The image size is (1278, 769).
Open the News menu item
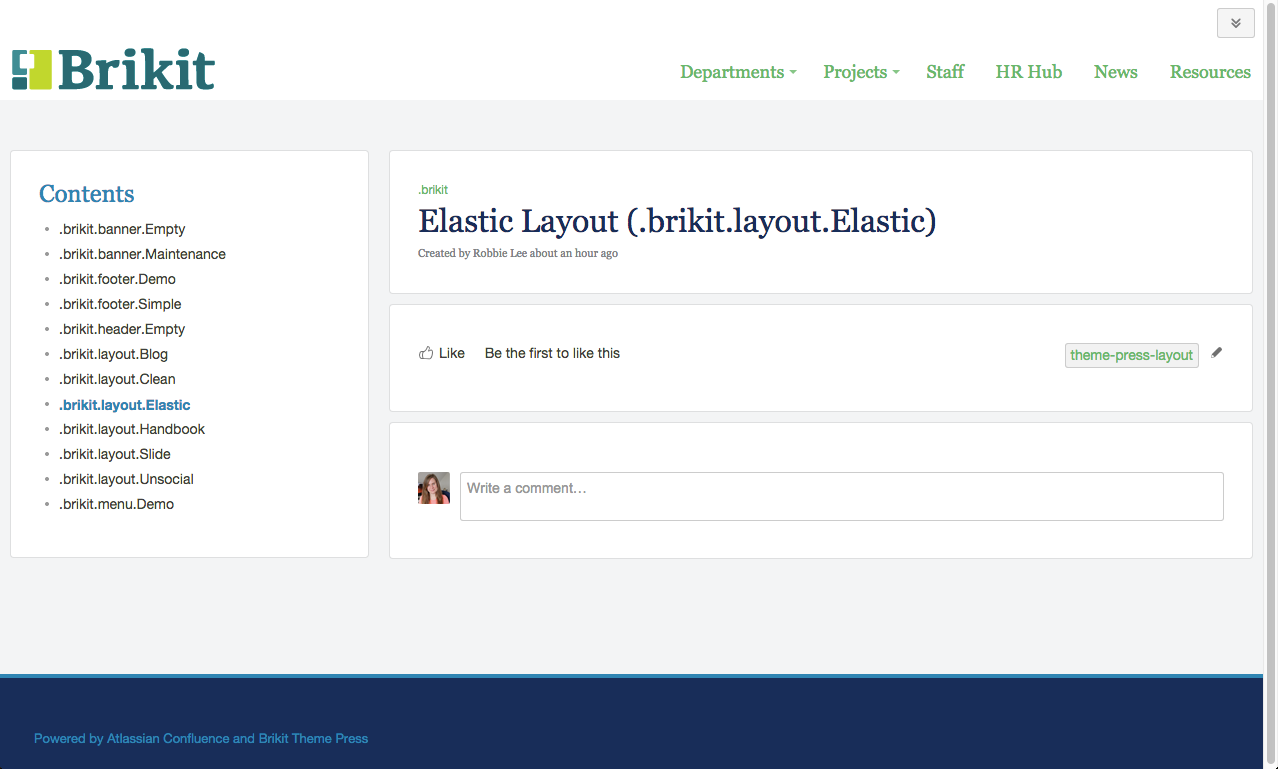click(x=1115, y=72)
